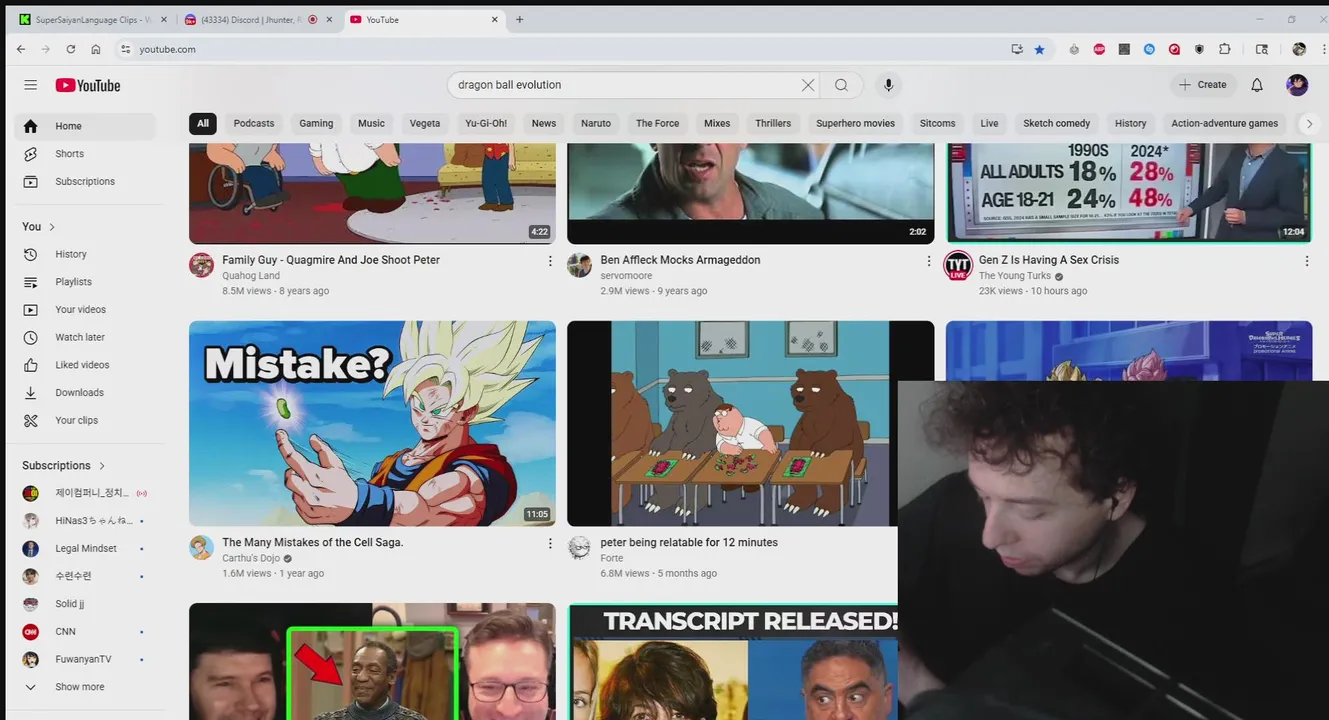
Task: Click the browser home button
Action: (96, 49)
